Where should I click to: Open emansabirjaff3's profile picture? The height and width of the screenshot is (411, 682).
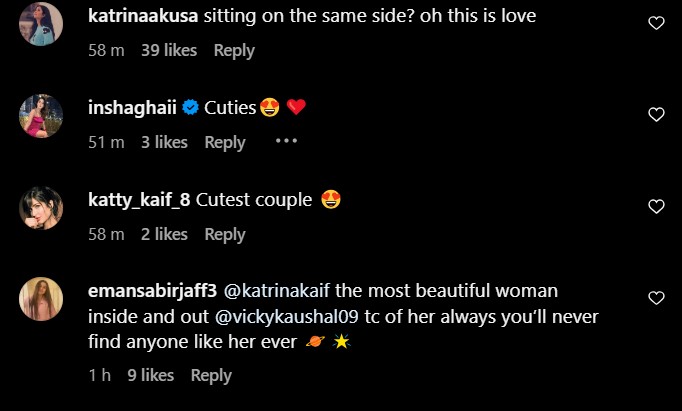[42, 300]
